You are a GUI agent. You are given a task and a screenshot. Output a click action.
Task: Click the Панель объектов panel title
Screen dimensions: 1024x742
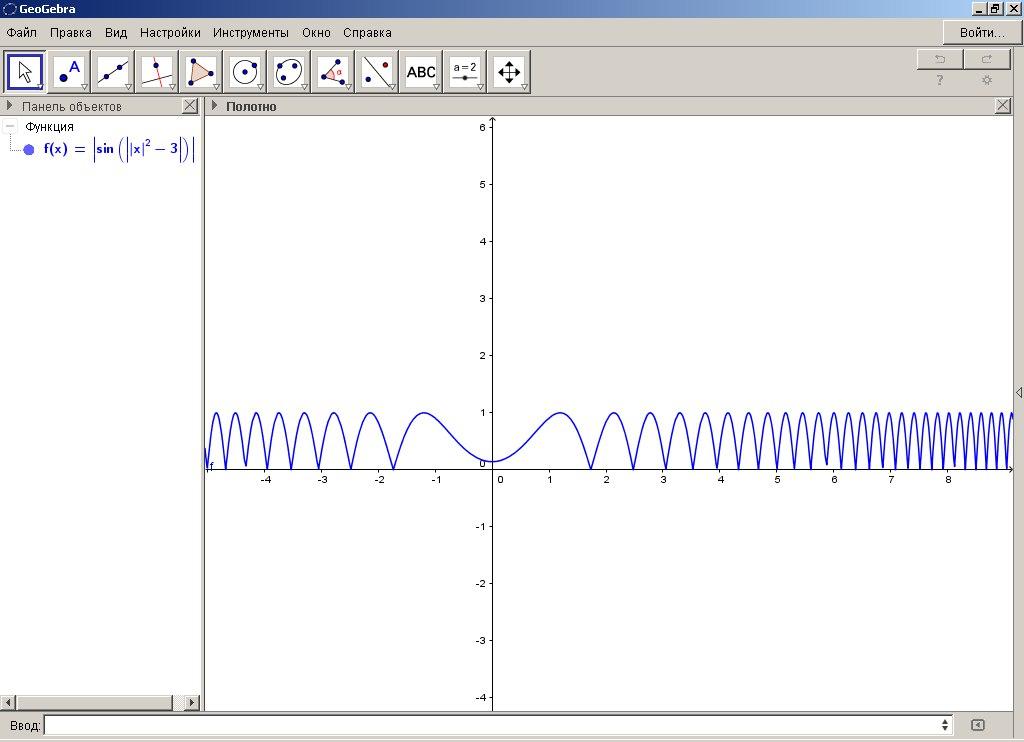click(x=72, y=106)
